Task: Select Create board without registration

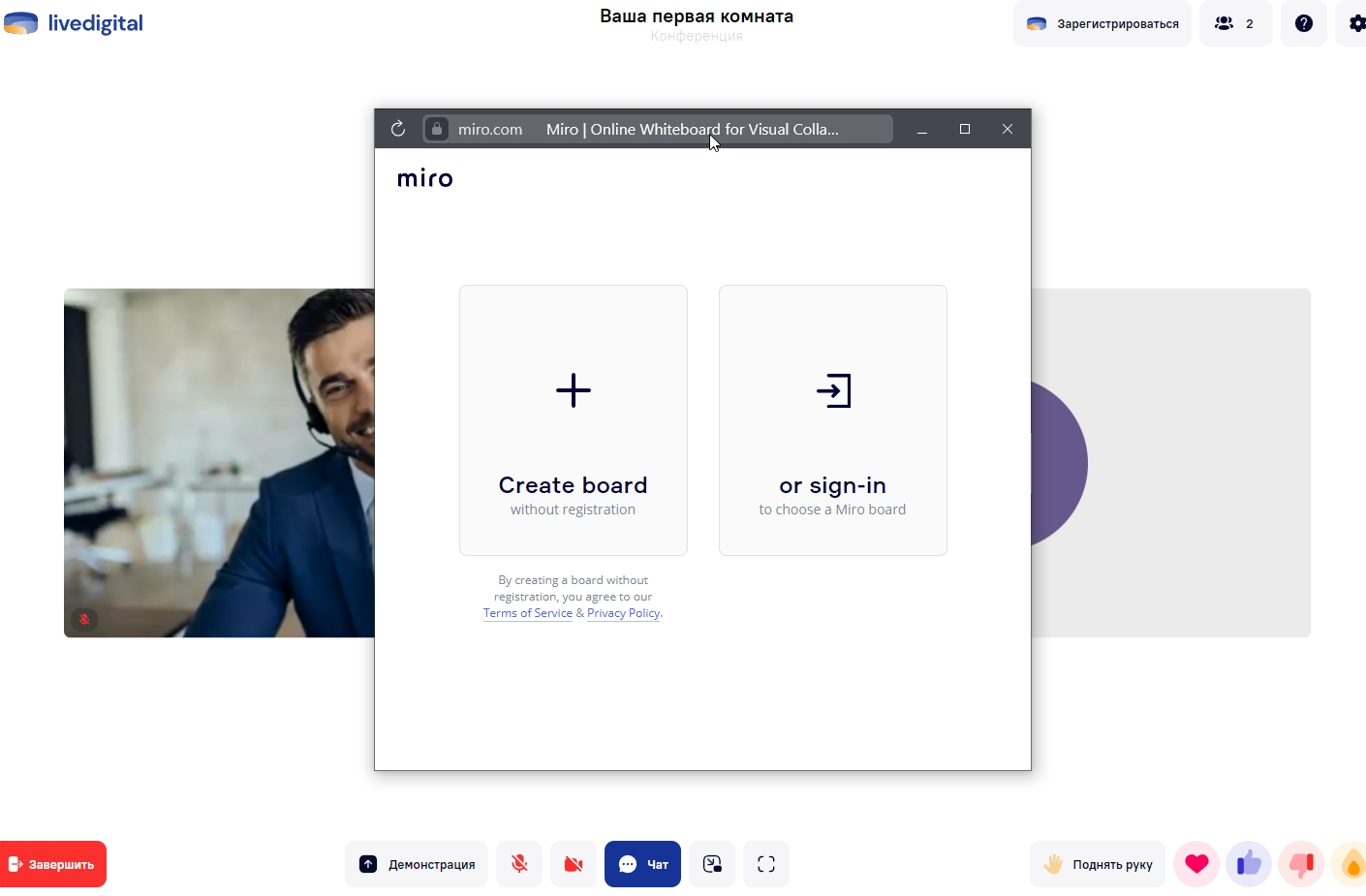Action: 574,420
